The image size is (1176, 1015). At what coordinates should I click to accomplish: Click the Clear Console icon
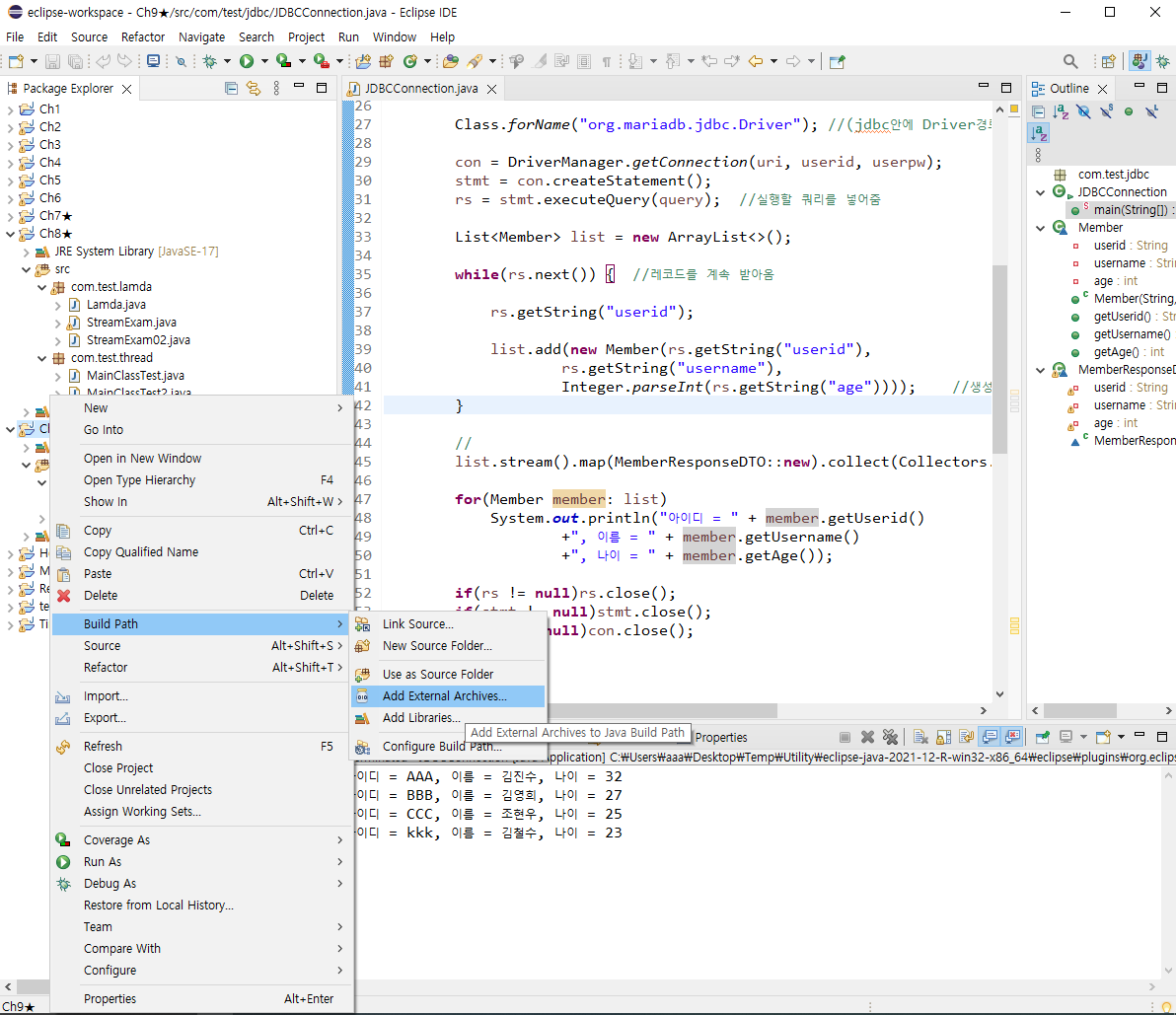pyautogui.click(x=921, y=737)
